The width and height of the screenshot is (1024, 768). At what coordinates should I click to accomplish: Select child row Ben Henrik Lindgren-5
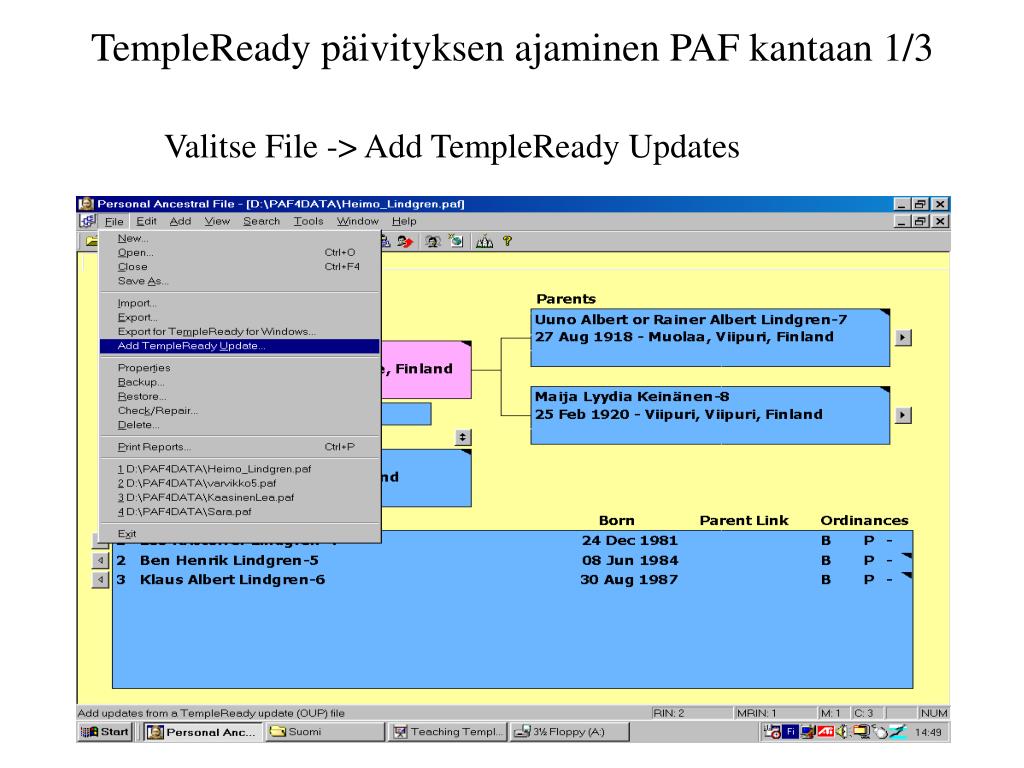pyautogui.click(x=513, y=560)
